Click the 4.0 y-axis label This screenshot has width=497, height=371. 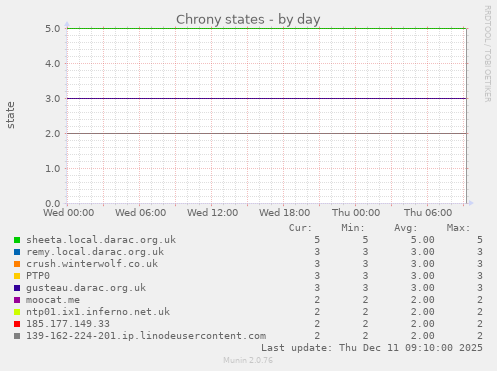[53, 64]
